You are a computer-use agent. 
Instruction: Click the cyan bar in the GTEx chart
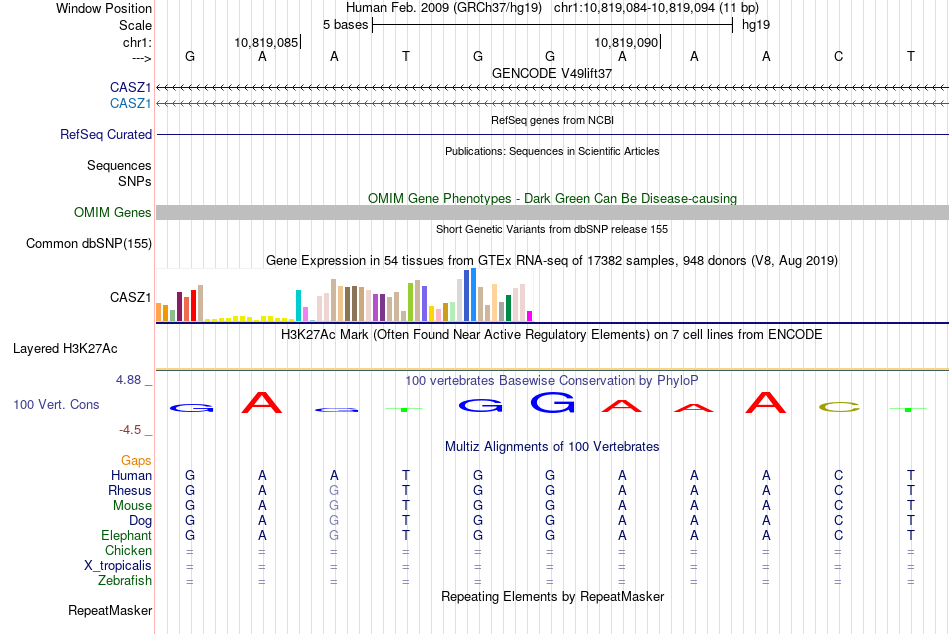(x=298, y=305)
